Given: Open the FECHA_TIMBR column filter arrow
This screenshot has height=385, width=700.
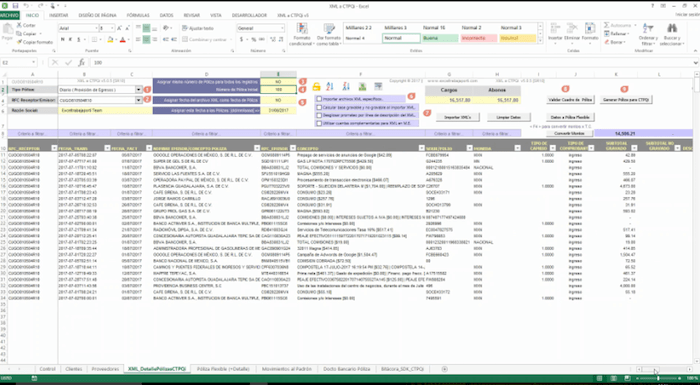Looking at the screenshot, I should (x=107, y=148).
